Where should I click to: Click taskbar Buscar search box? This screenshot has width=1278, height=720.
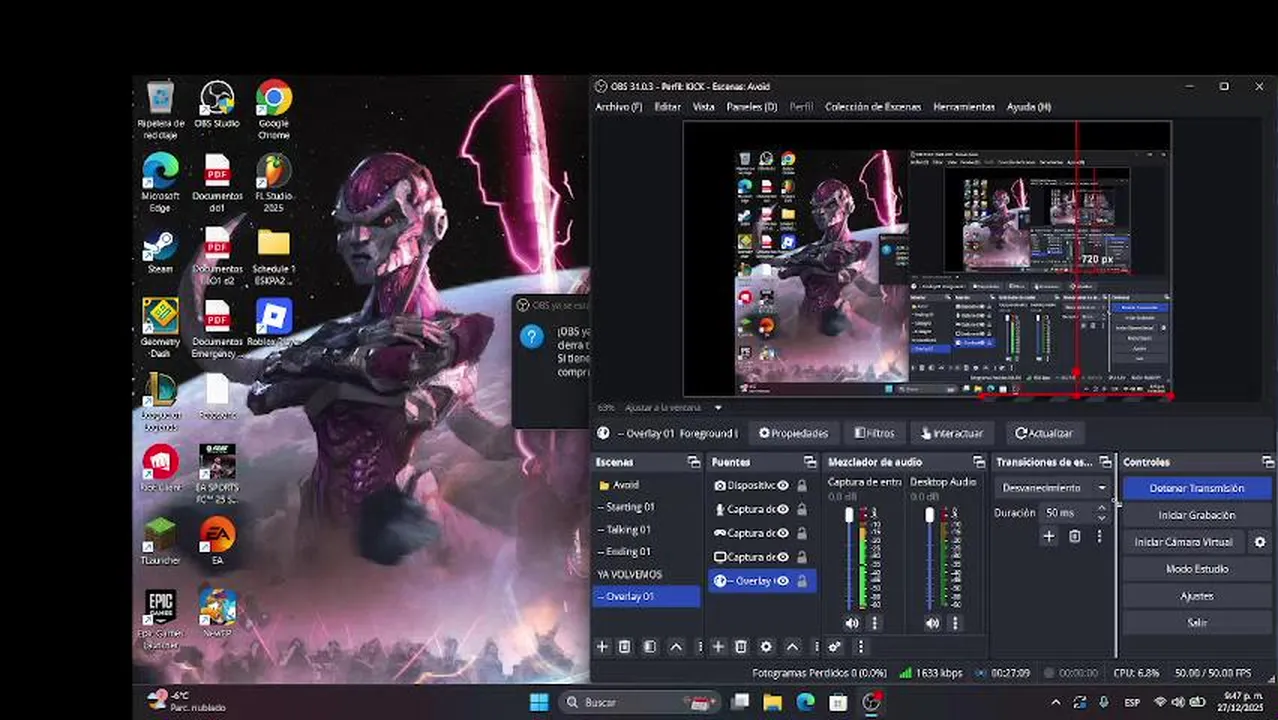[x=638, y=702]
